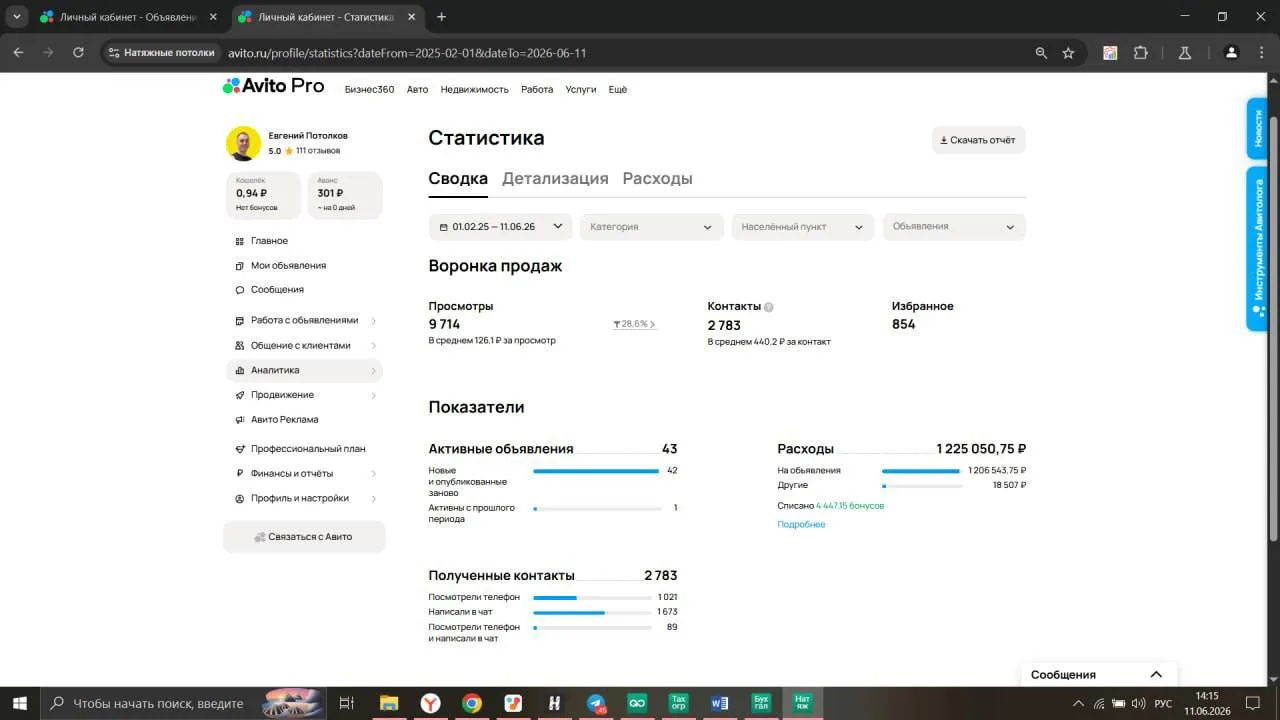Open new browser tab with plus

pyautogui.click(x=441, y=17)
